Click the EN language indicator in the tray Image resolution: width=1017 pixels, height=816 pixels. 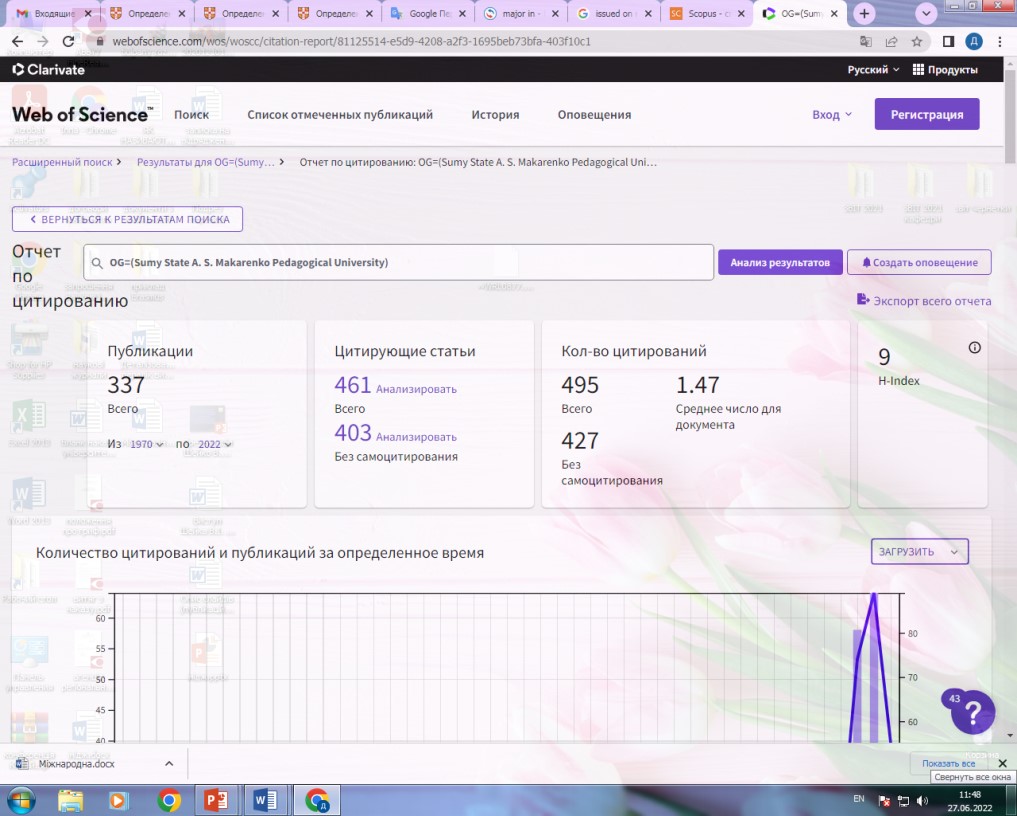[x=859, y=799]
